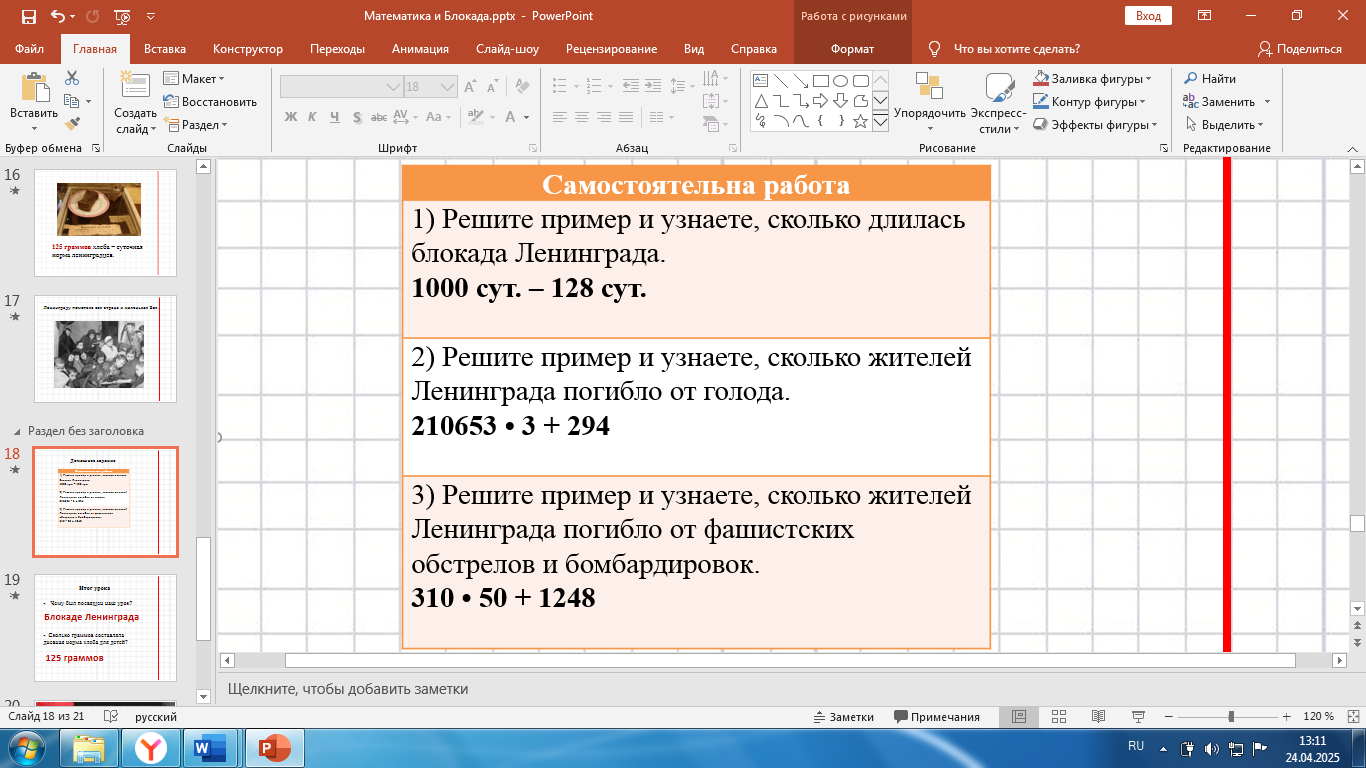Click the zoom slider handle
Image resolution: width=1366 pixels, height=768 pixels.
[1230, 716]
